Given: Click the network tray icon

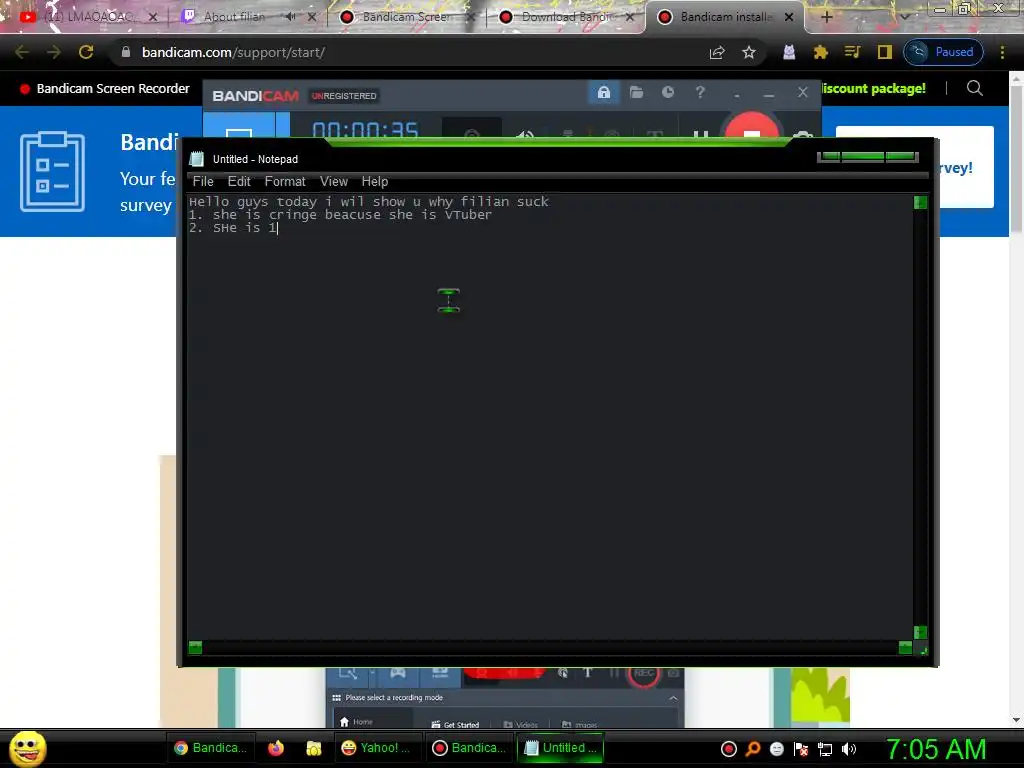Looking at the screenshot, I should pyautogui.click(x=825, y=749).
